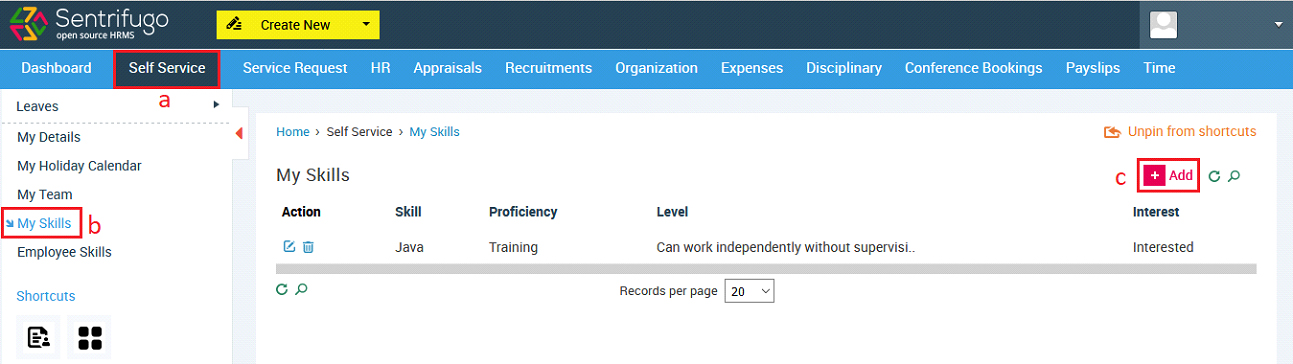Viewport: 1293px width, 364px height.
Task: Open the document shortcut icon under Shortcuts
Action: 38,337
